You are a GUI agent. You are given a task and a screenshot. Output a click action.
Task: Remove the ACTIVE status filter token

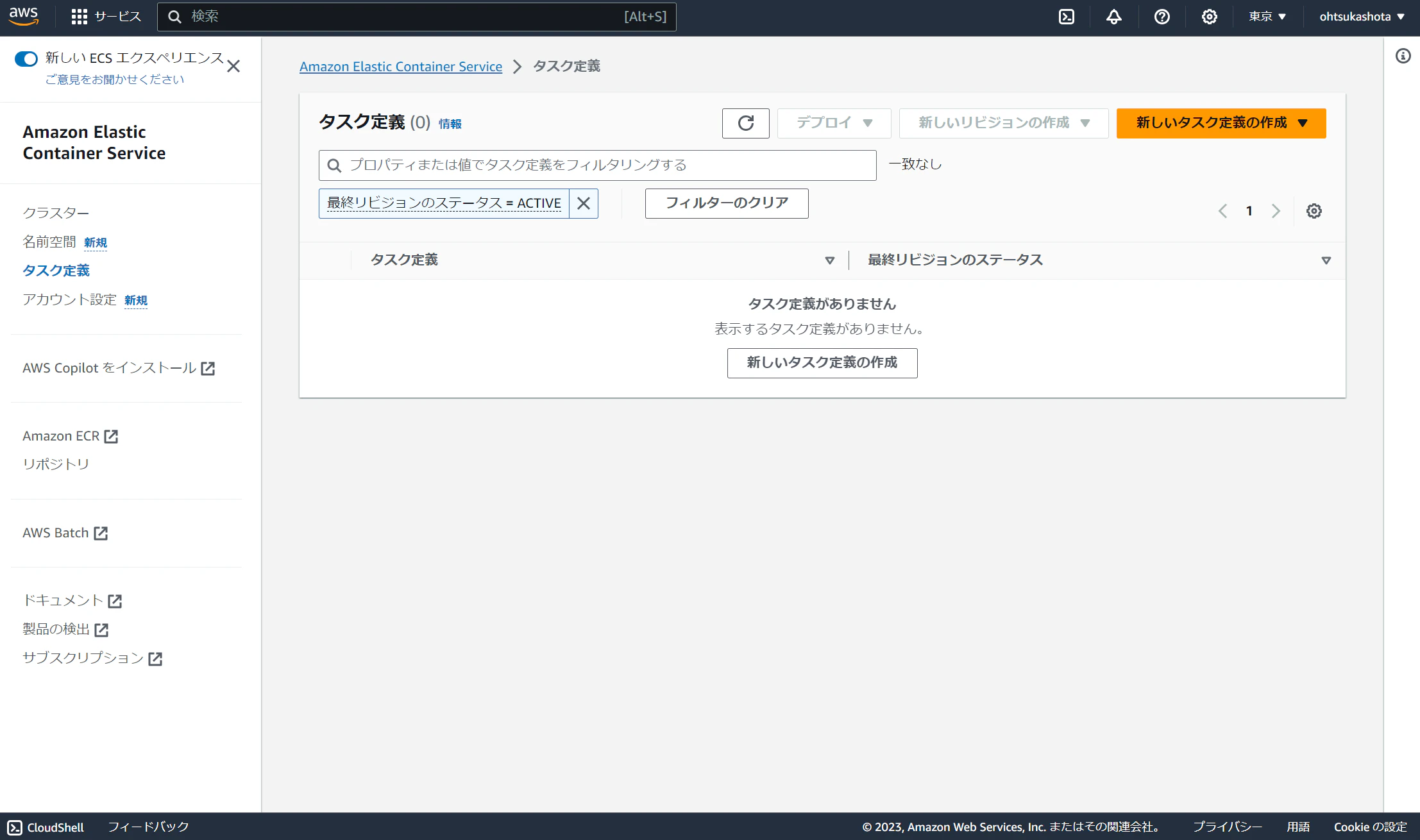click(583, 203)
